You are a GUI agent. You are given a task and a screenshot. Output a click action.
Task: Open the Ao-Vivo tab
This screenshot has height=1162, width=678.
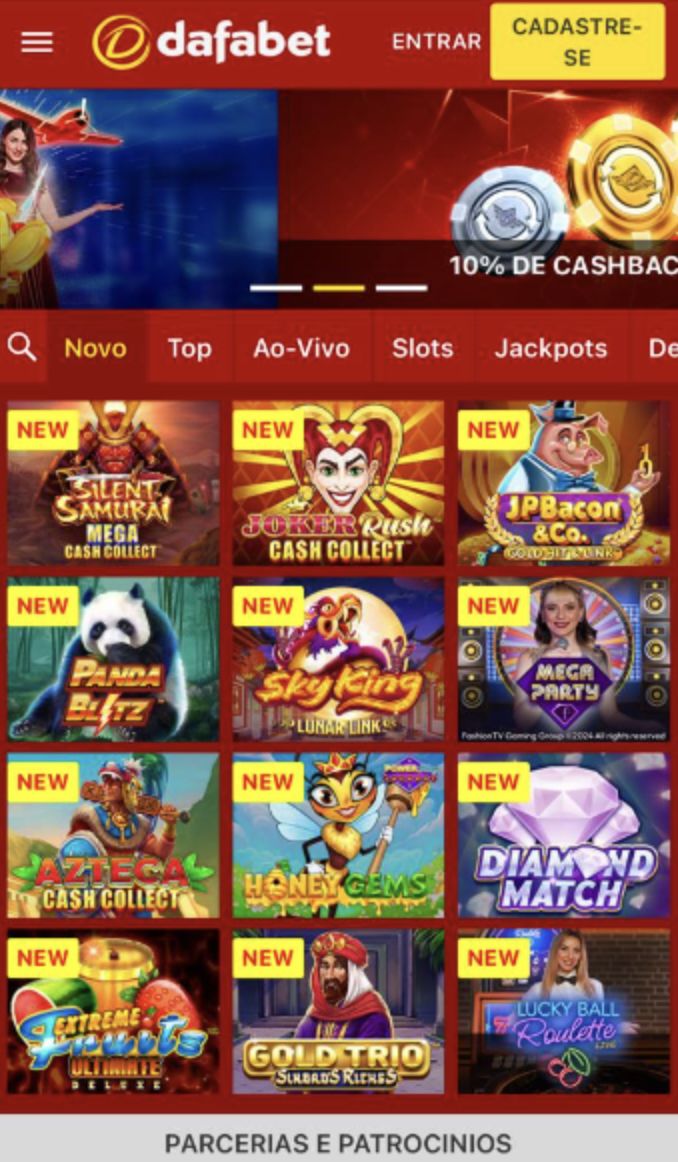302,348
